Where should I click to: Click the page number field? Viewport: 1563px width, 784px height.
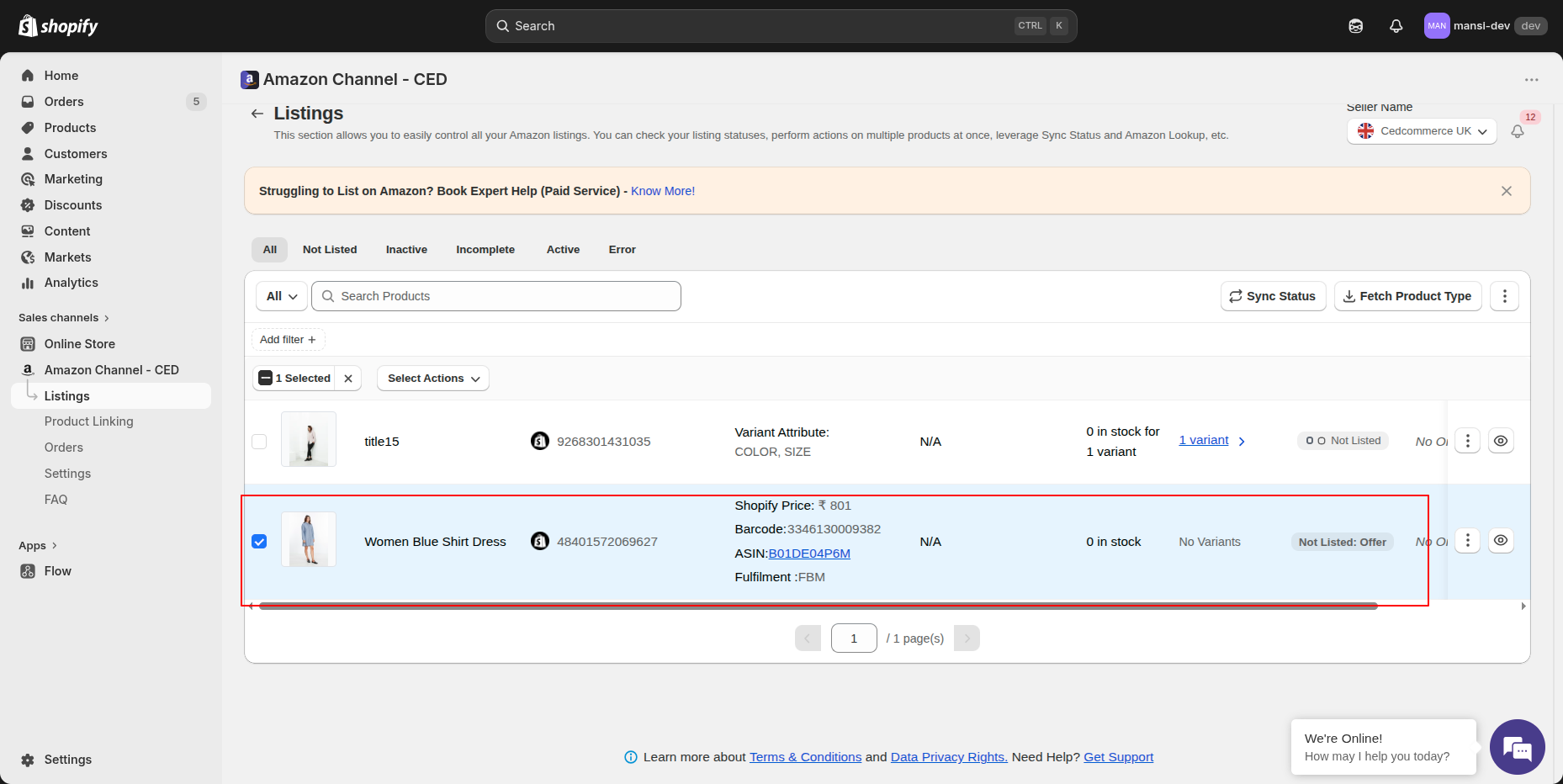point(854,638)
